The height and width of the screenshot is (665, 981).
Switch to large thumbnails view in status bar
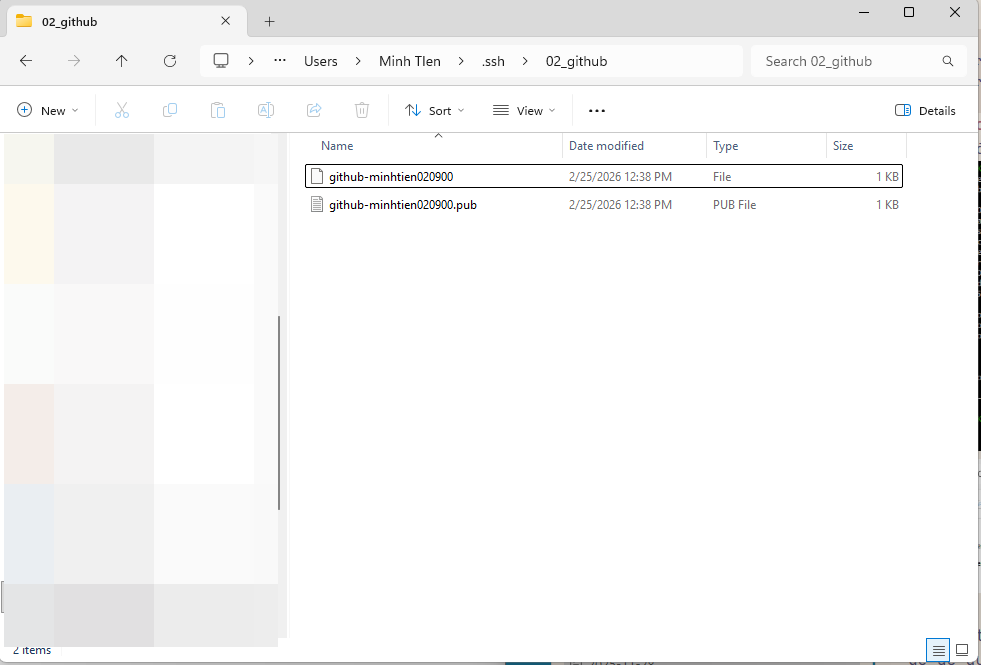coord(962,650)
